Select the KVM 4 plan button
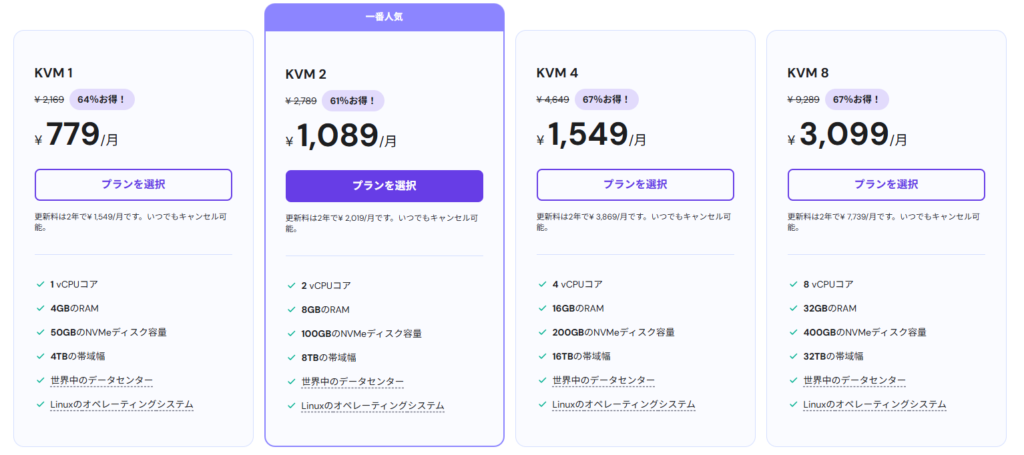Screen dimensions: 1024x455 [635, 185]
